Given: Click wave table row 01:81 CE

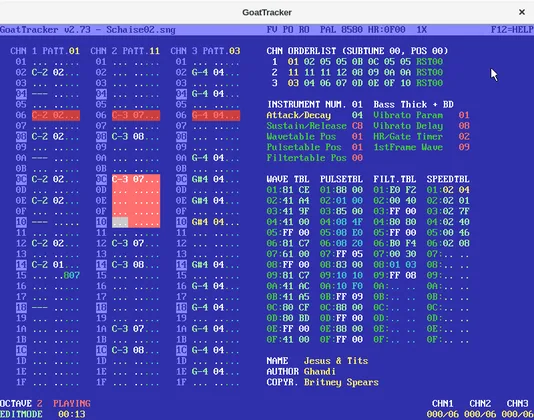Looking at the screenshot, I should pos(288,190).
